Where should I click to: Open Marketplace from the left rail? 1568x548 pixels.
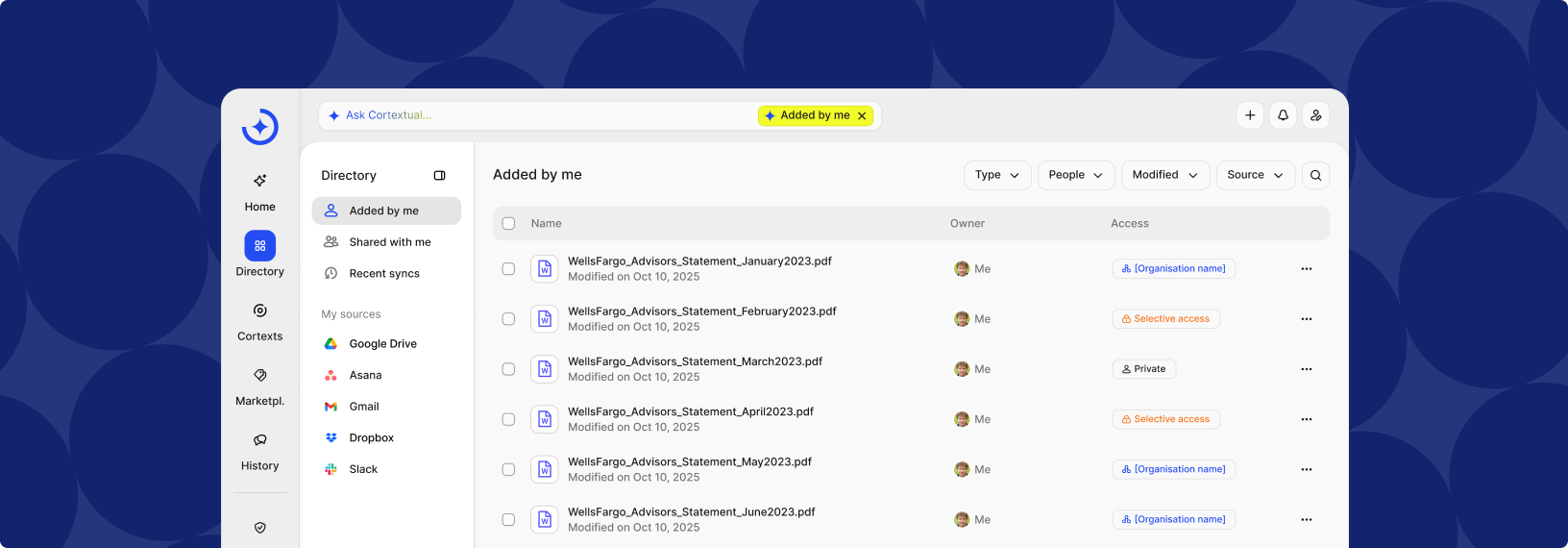click(259, 386)
